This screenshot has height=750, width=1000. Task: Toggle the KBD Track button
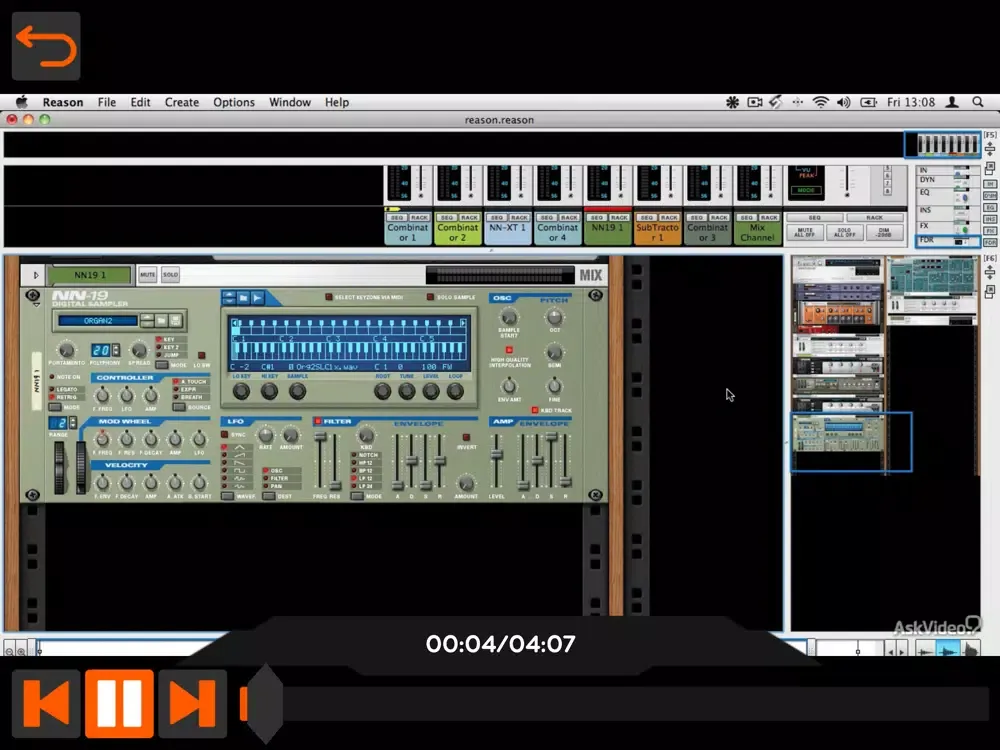534,410
